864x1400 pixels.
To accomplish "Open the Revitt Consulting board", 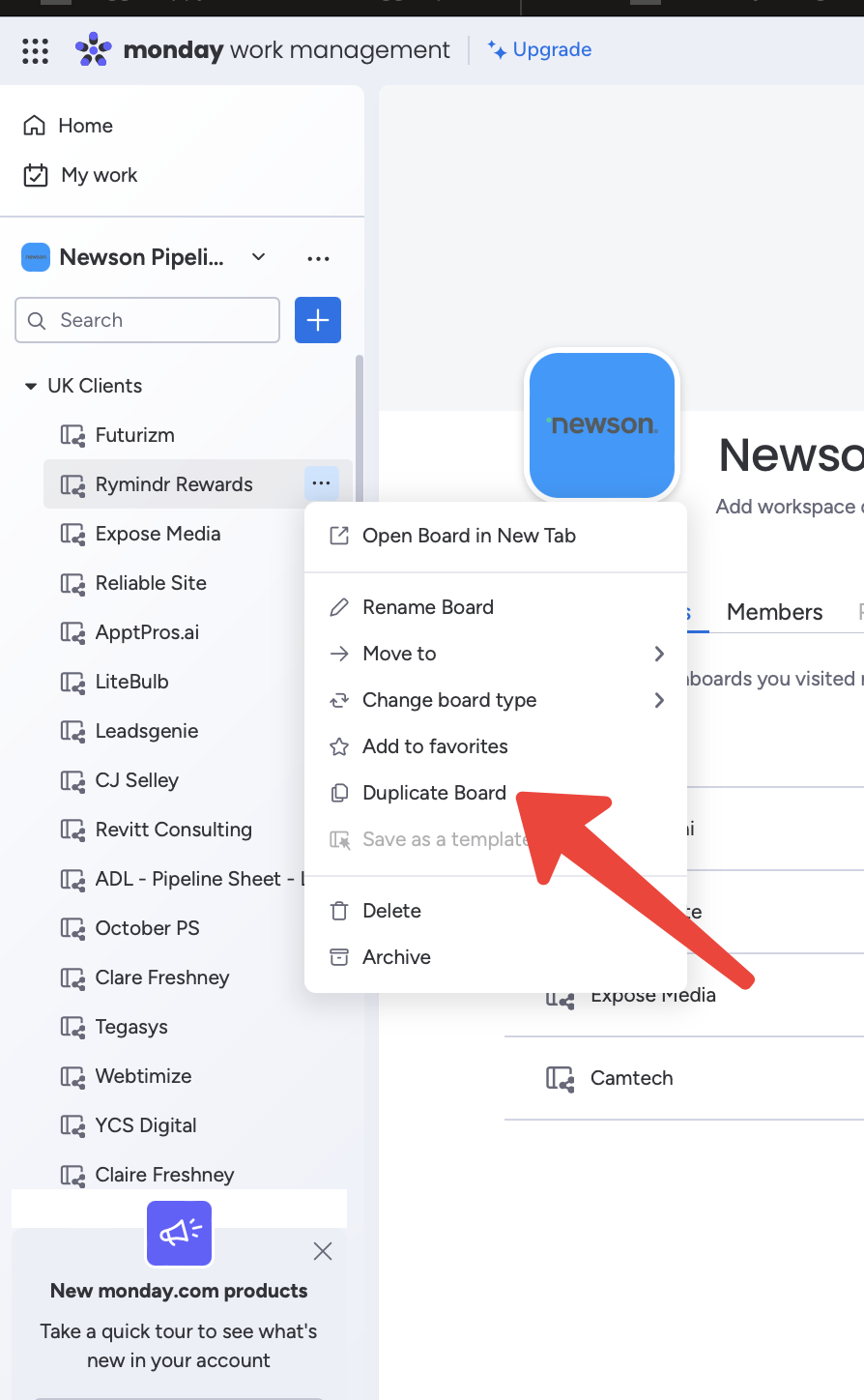I will pos(174,830).
